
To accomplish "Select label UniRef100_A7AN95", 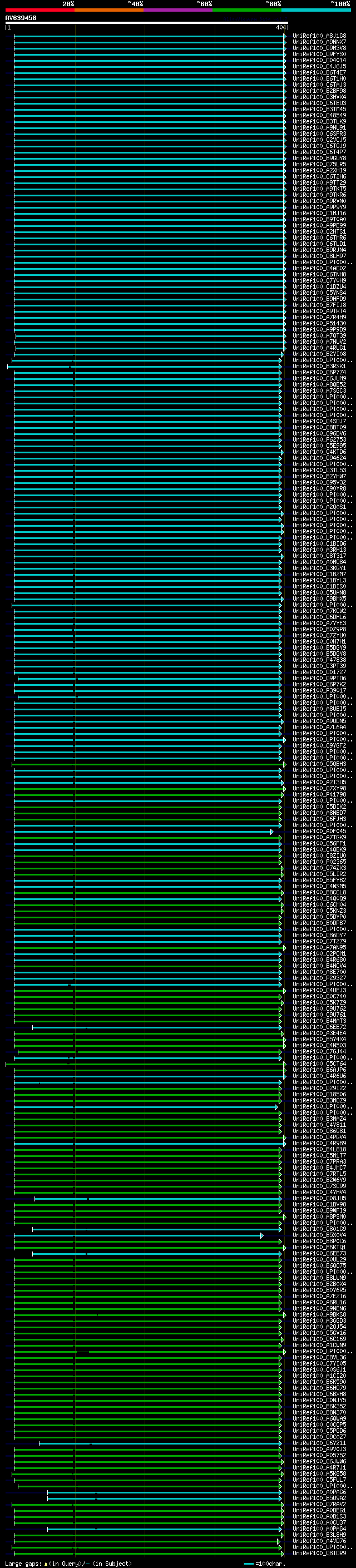I will pos(319,948).
